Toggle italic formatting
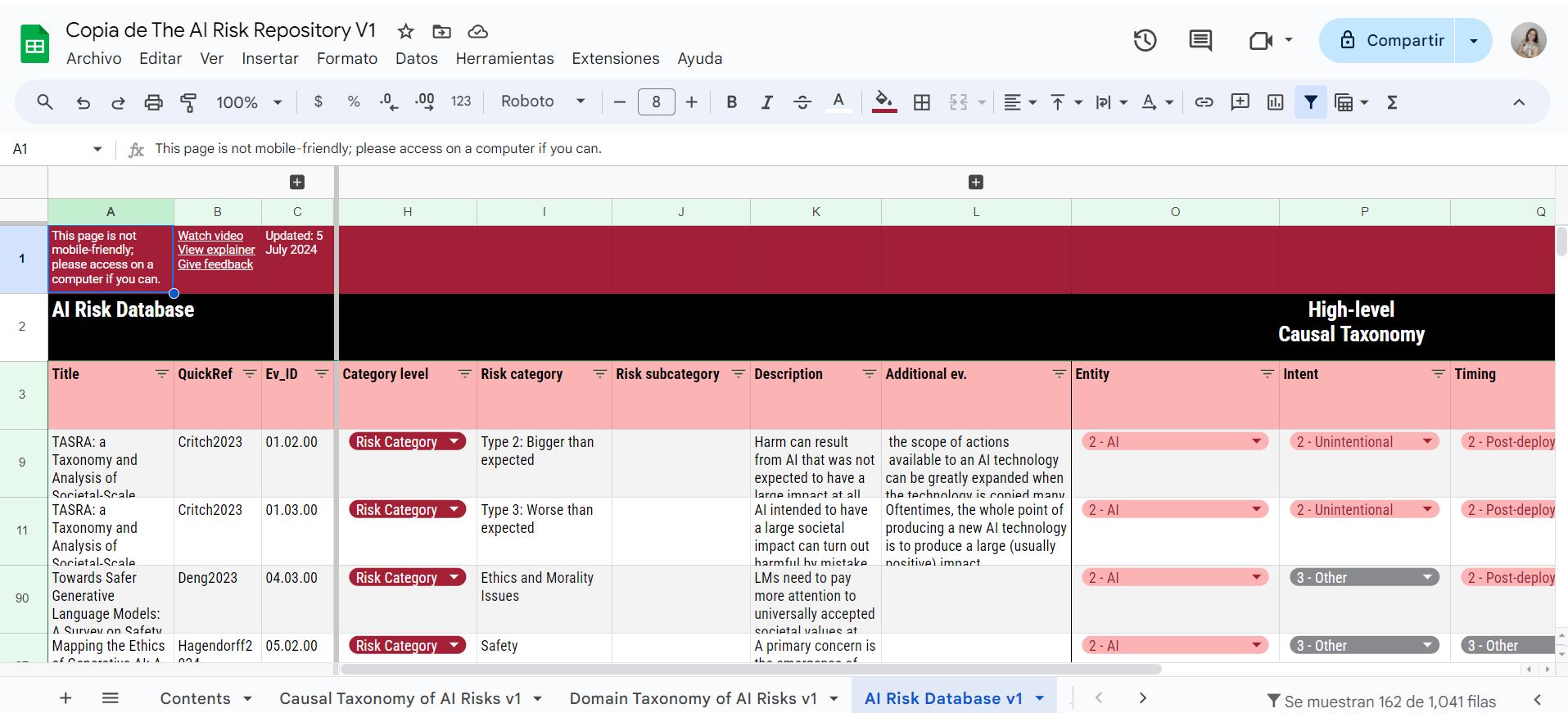 [x=766, y=102]
